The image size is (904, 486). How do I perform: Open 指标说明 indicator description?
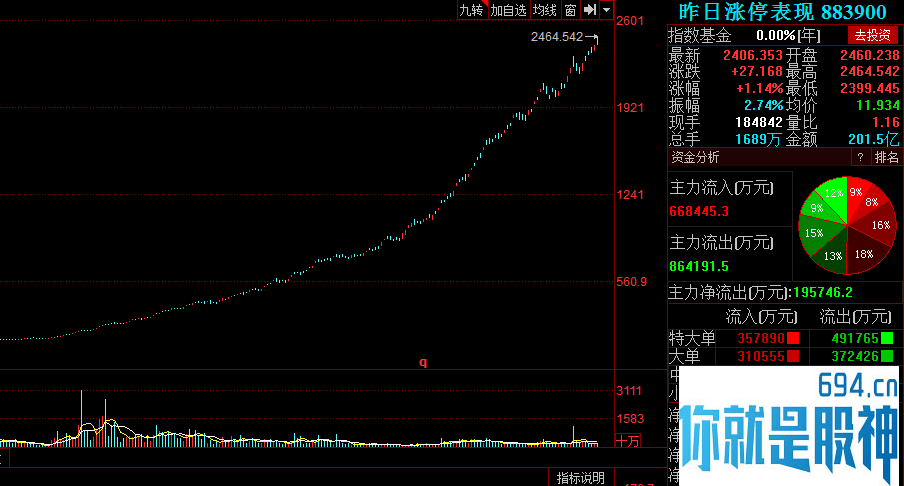[581, 478]
